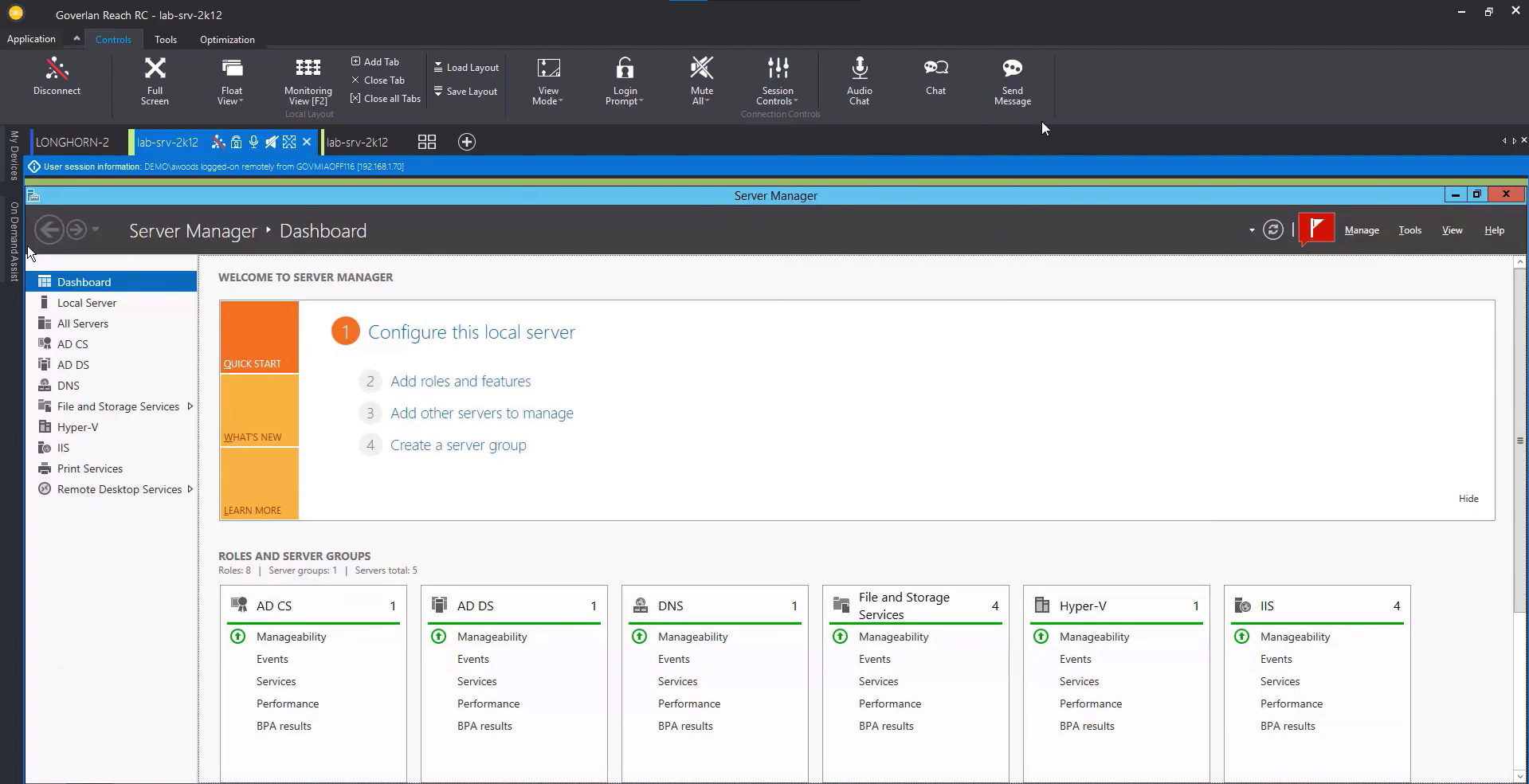Viewport: 1529px width, 784px height.
Task: Select the LEARN MORE tile
Action: 260,484
